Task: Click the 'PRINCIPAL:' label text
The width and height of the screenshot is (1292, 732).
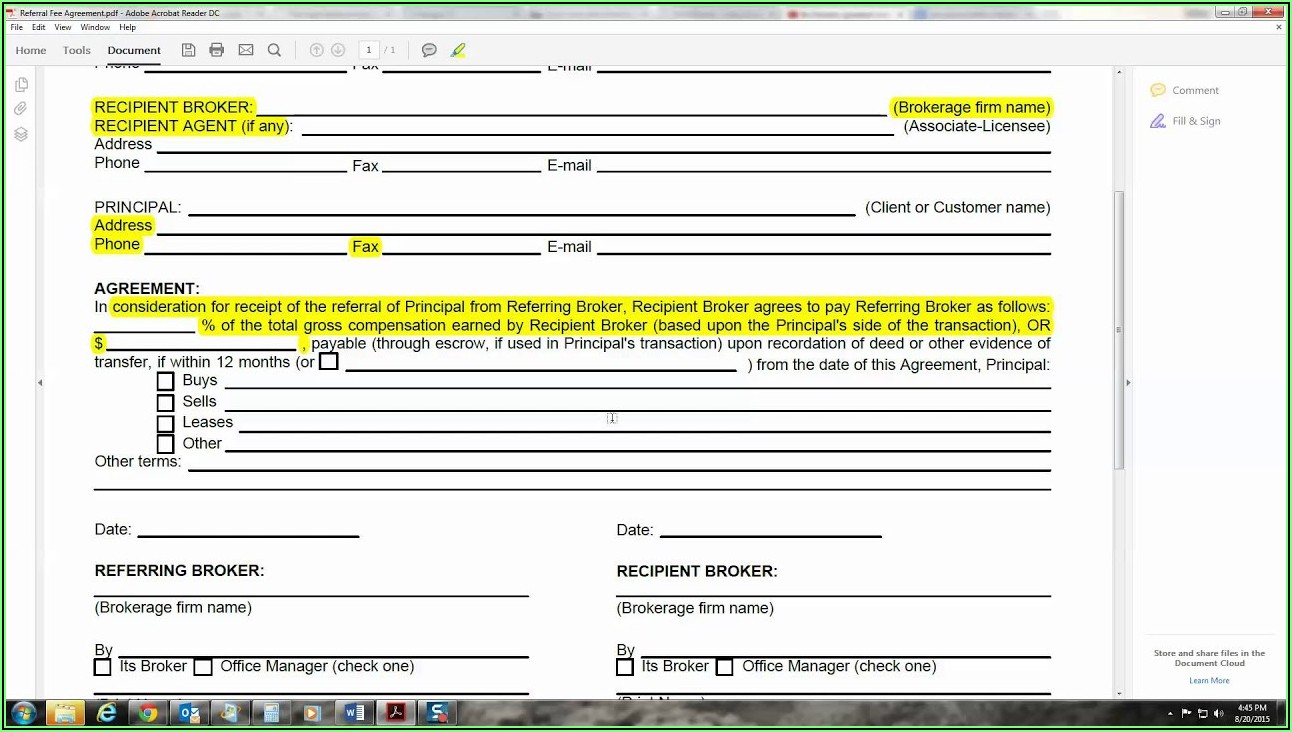Action: [138, 208]
